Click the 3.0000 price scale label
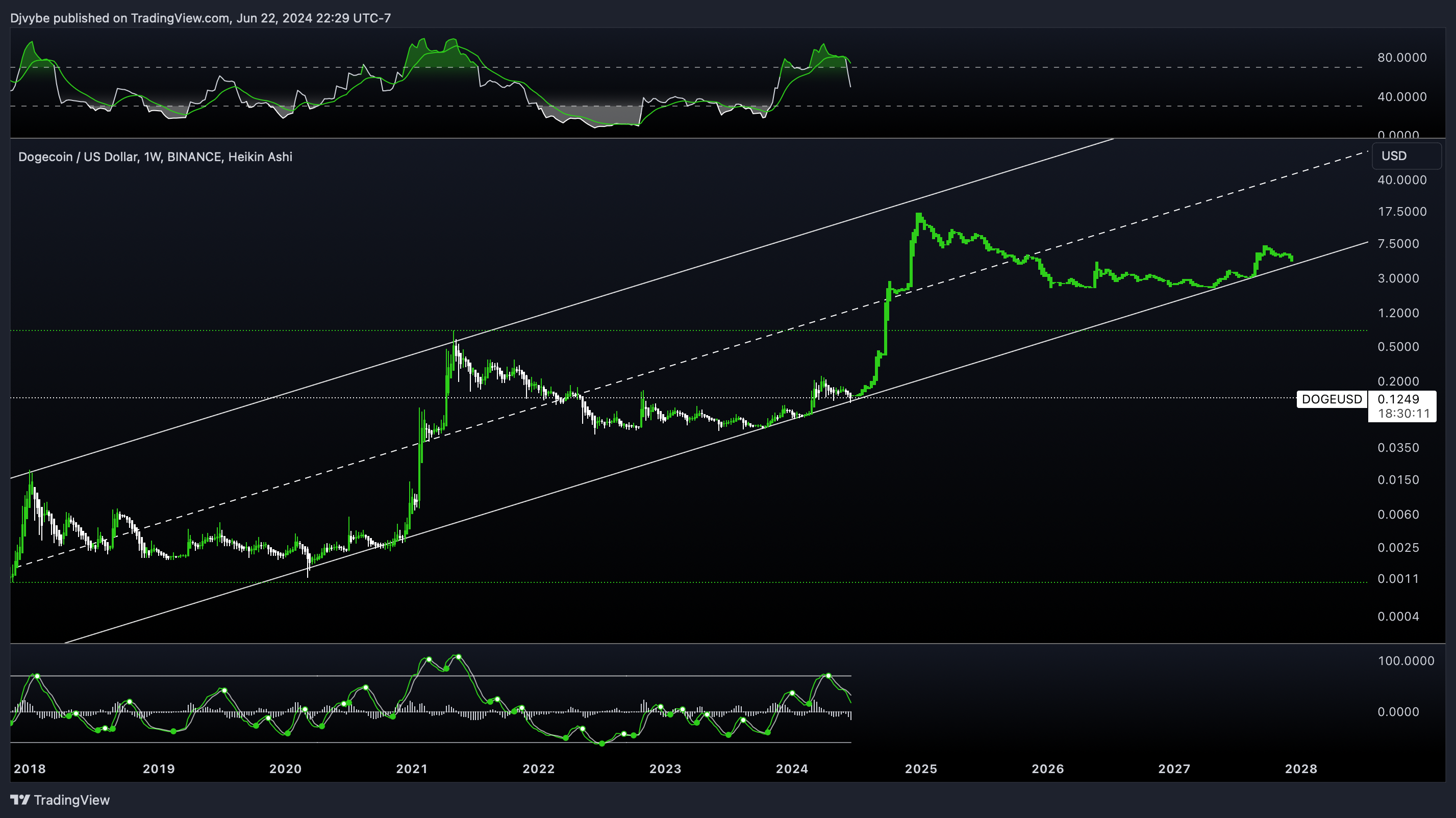This screenshot has height=818, width=1456. [1398, 278]
